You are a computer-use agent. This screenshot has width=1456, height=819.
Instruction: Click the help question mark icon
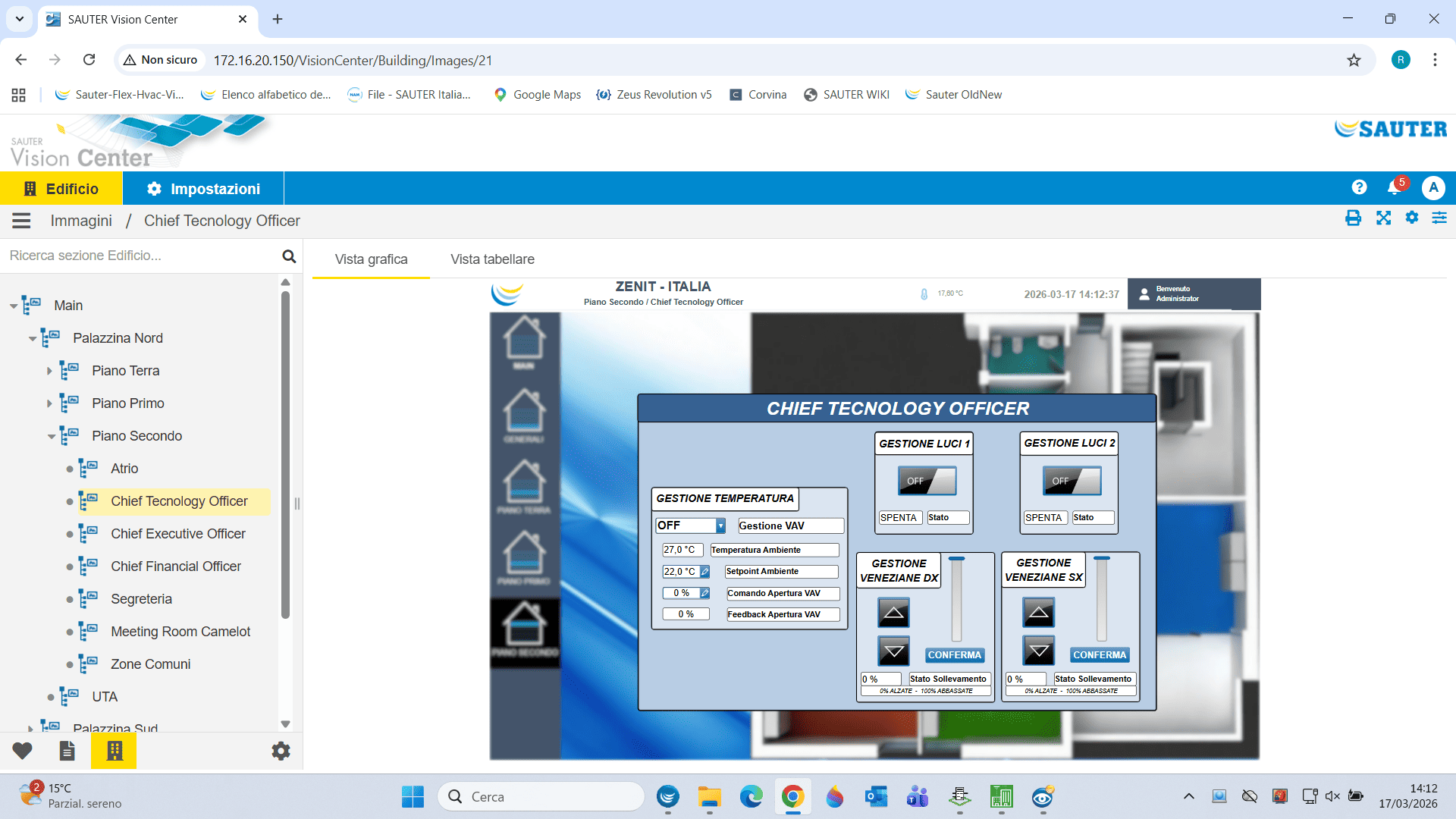pyautogui.click(x=1359, y=187)
